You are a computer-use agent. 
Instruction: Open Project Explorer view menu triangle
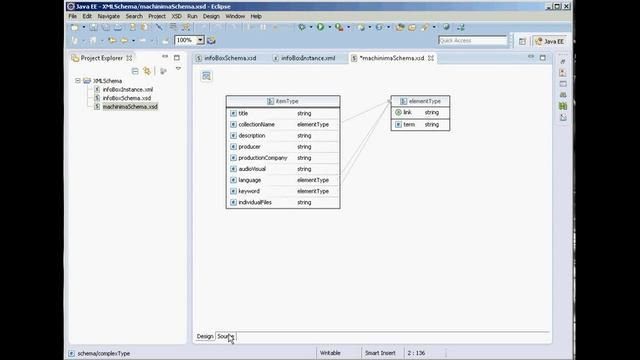pyautogui.click(x=178, y=69)
